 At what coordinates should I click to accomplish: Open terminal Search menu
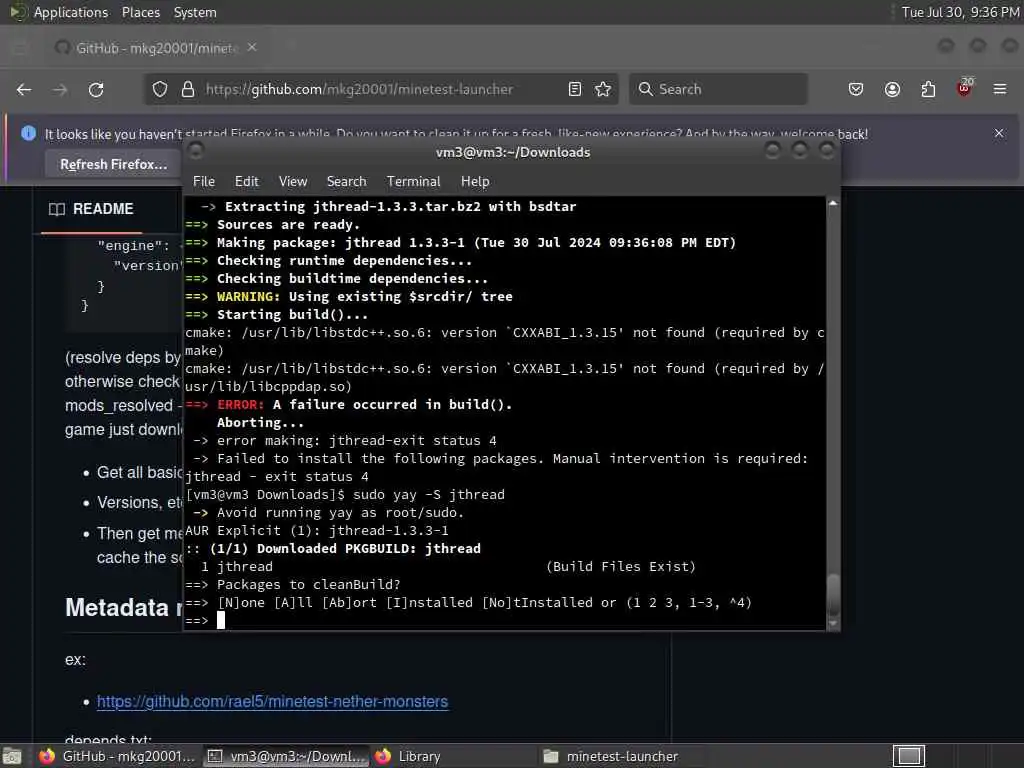(x=347, y=182)
